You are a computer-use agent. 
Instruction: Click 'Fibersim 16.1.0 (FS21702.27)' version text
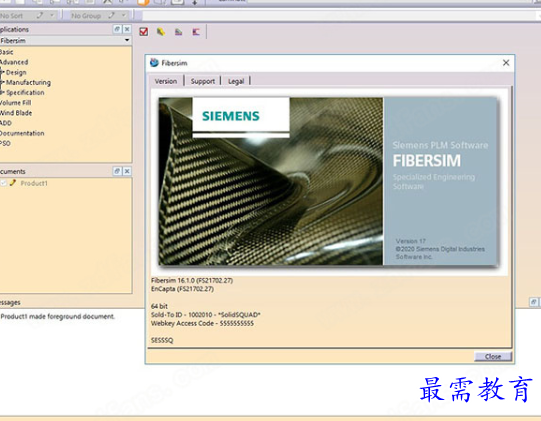coord(192,281)
